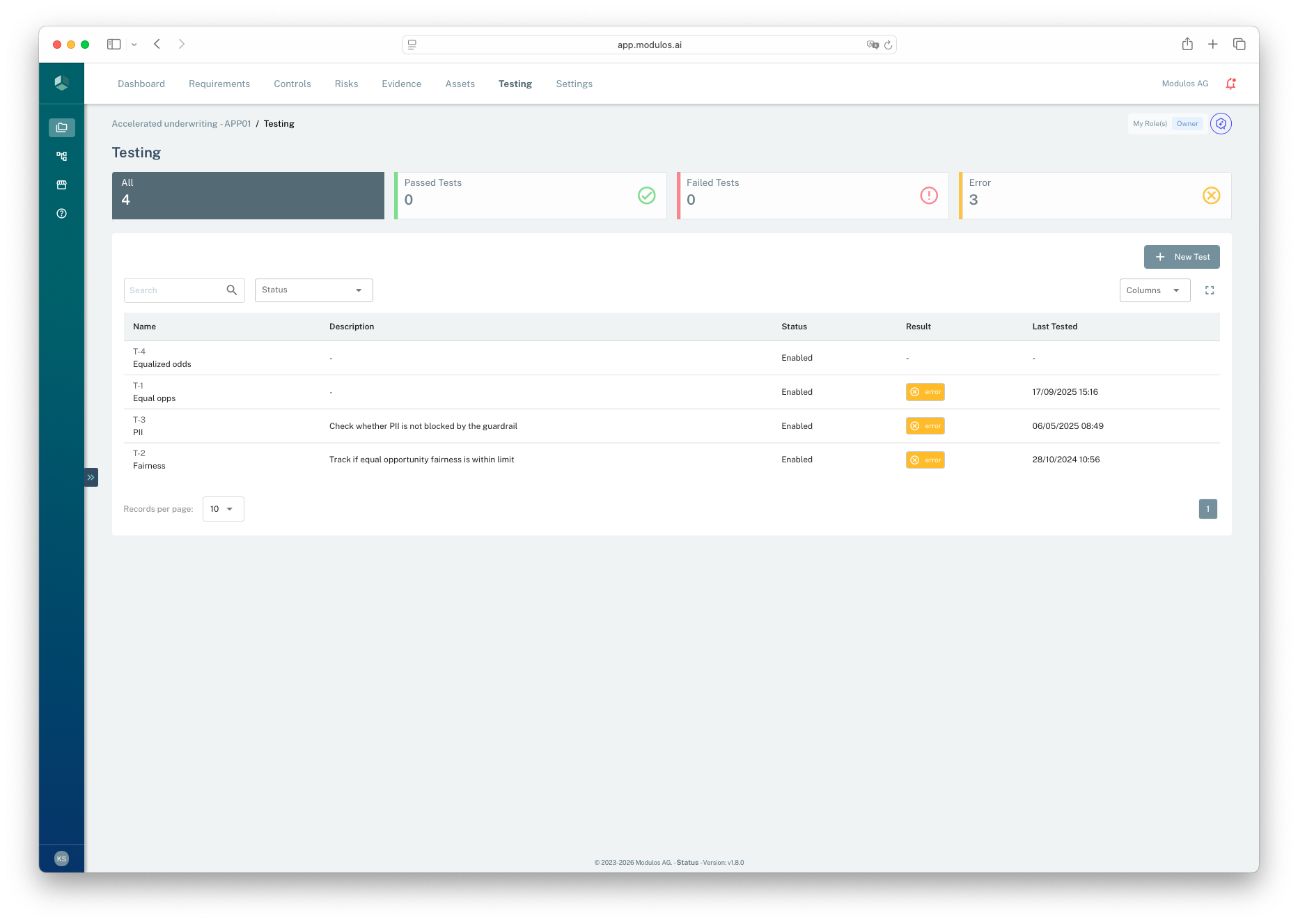The width and height of the screenshot is (1298, 924).
Task: Open the Columns selector dropdown
Action: click(x=1154, y=290)
